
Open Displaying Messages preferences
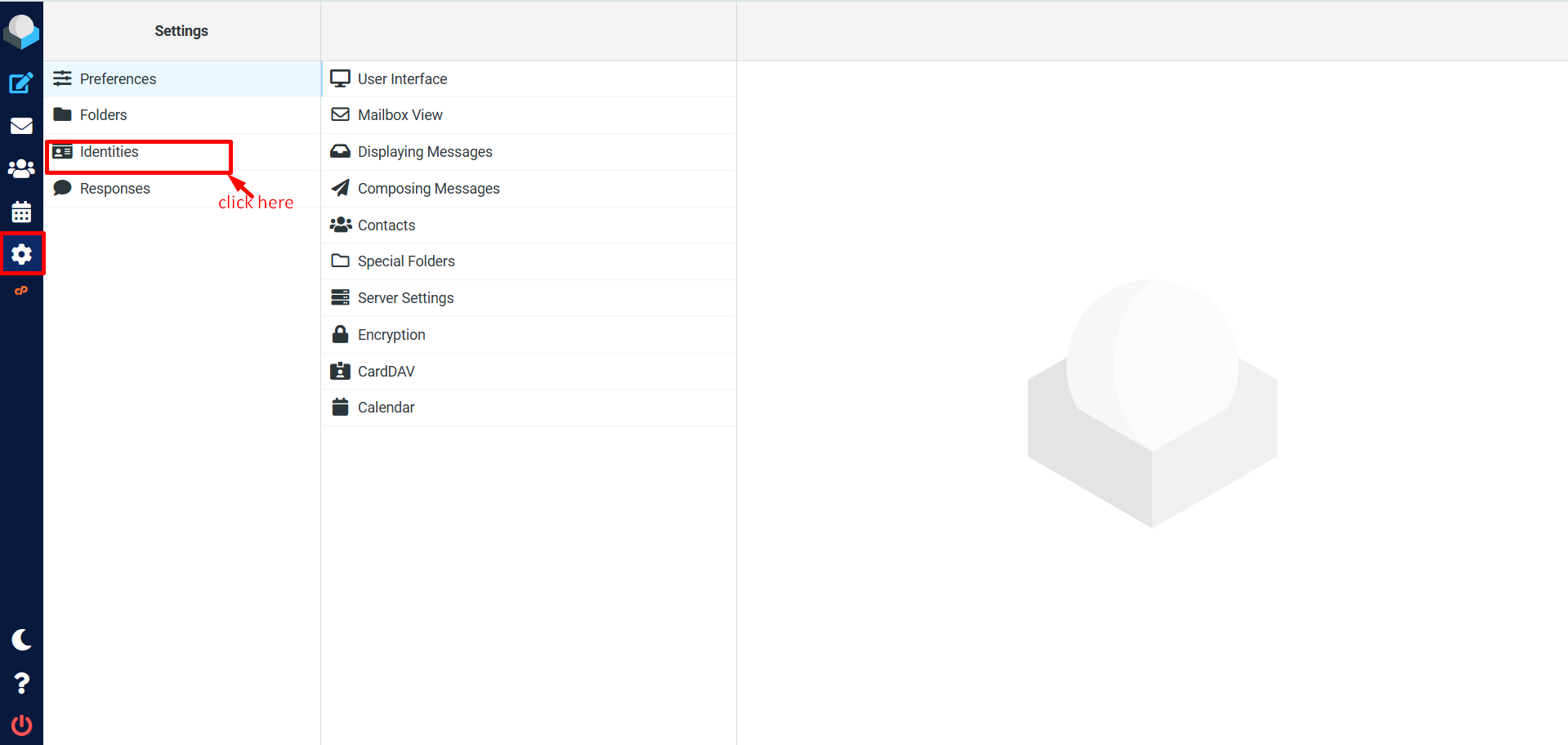[x=425, y=152]
